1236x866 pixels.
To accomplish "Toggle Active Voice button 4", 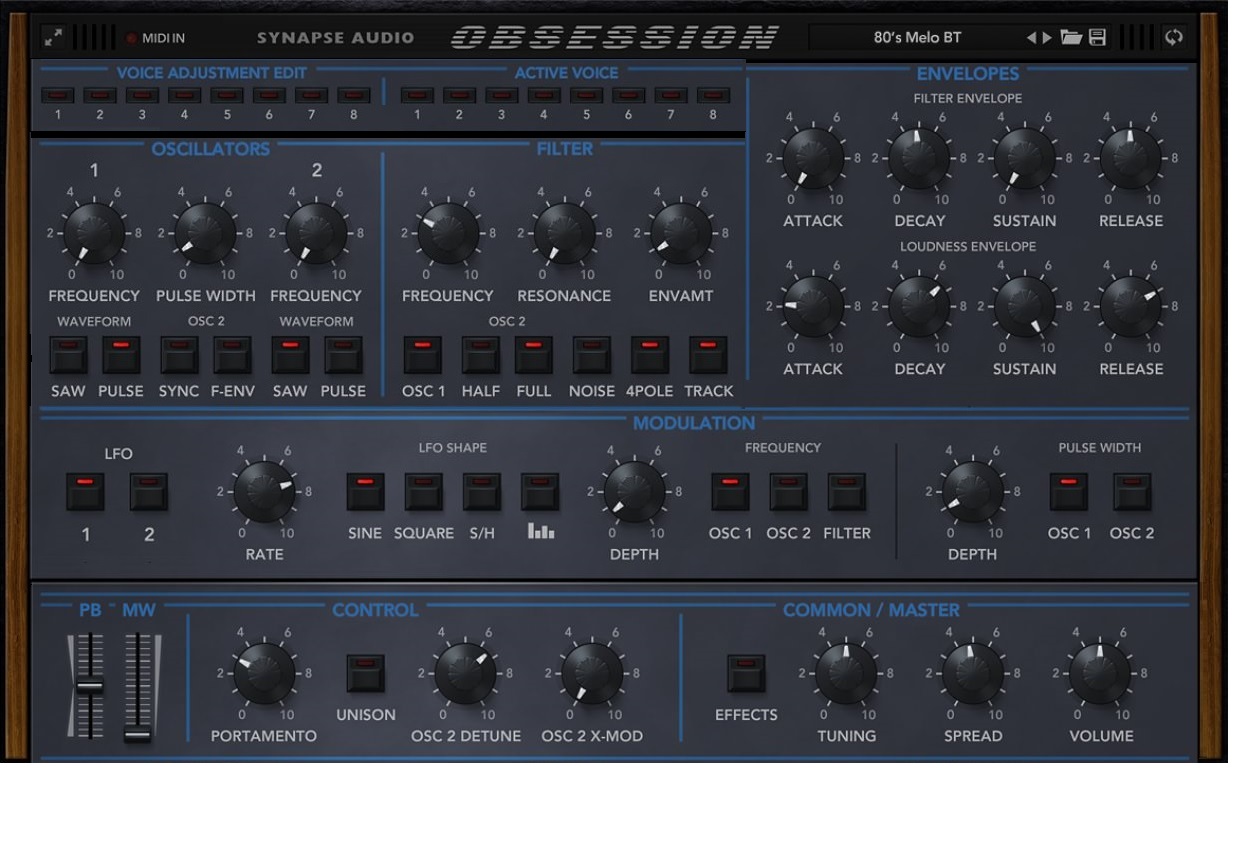I will coord(544,96).
